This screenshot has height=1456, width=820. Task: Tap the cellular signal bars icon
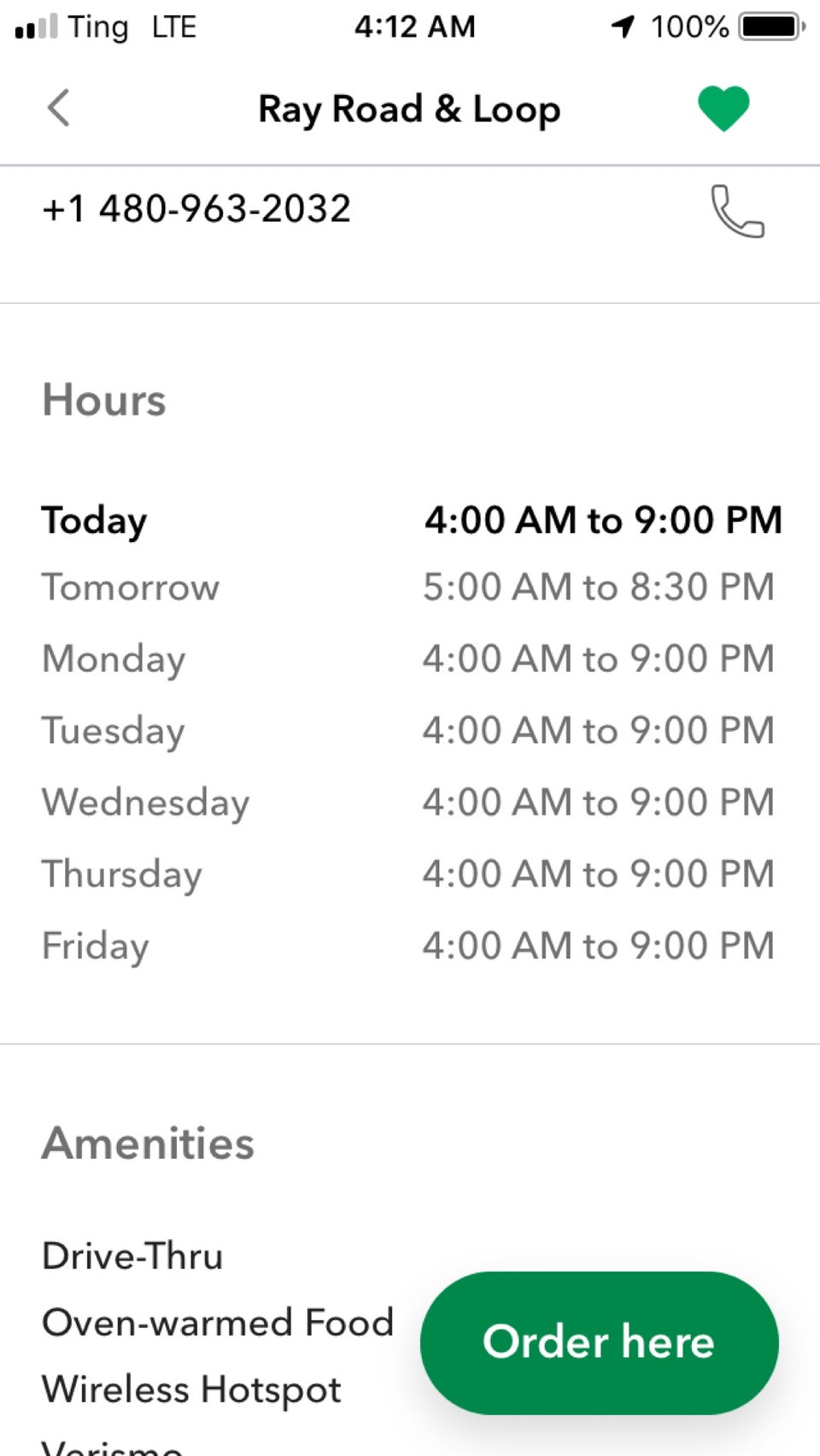[37, 26]
